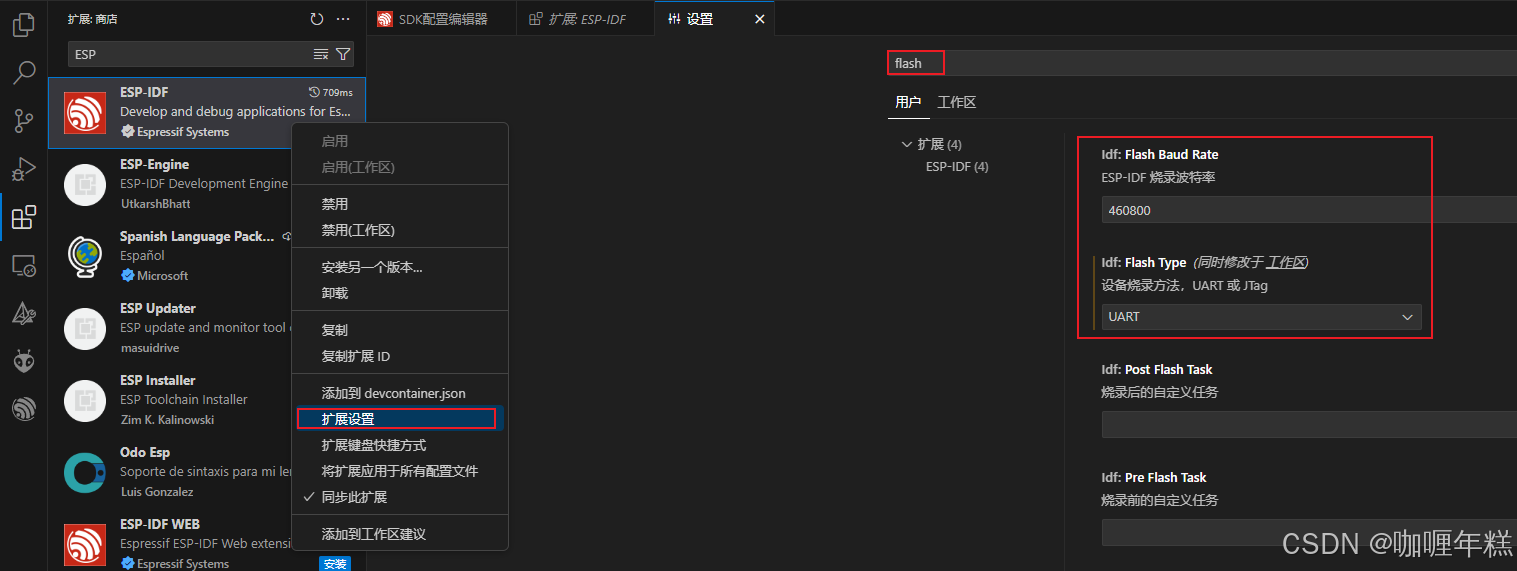Select the masuidrive publisher name
This screenshot has height=571, width=1517.
149,348
